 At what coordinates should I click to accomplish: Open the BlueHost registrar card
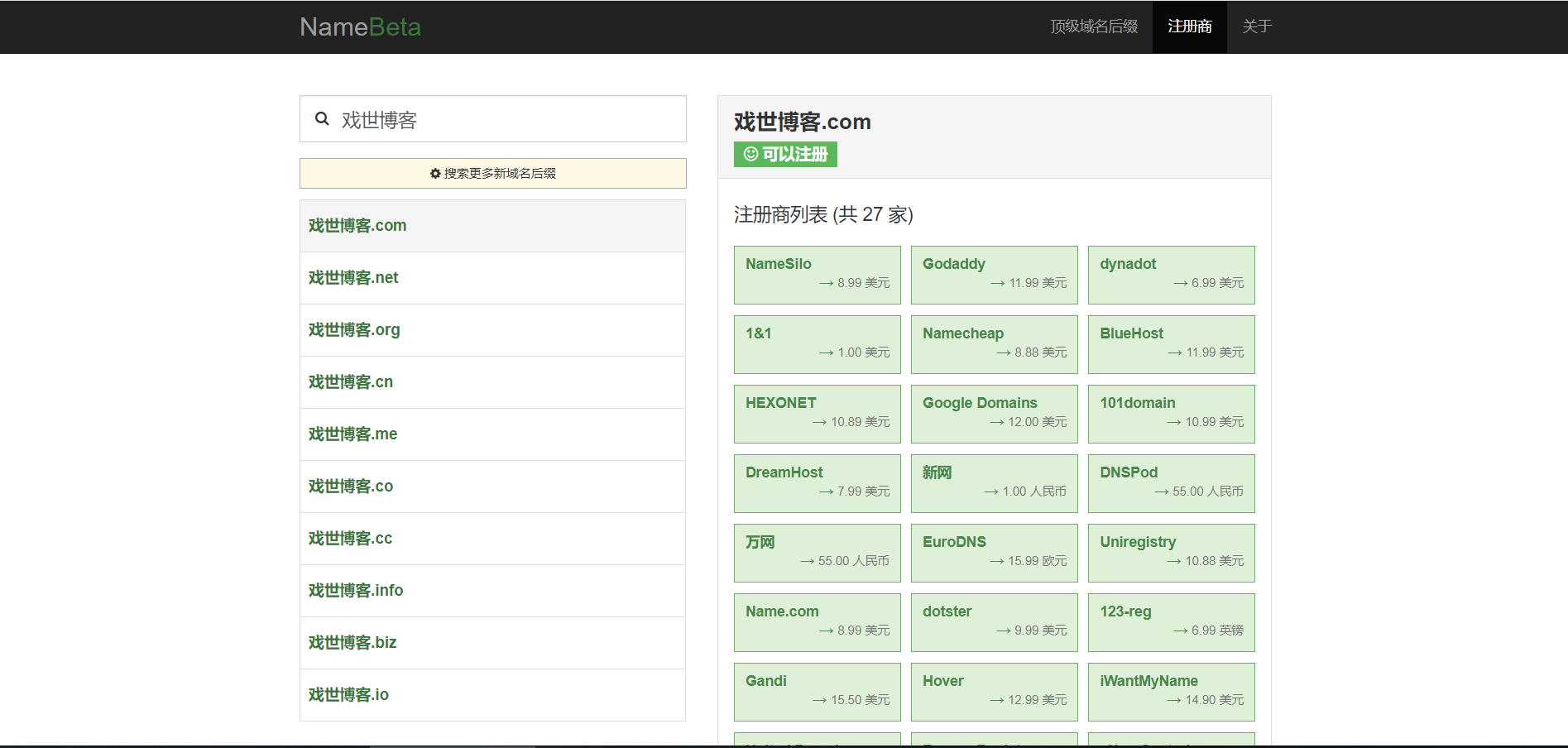(x=1172, y=344)
